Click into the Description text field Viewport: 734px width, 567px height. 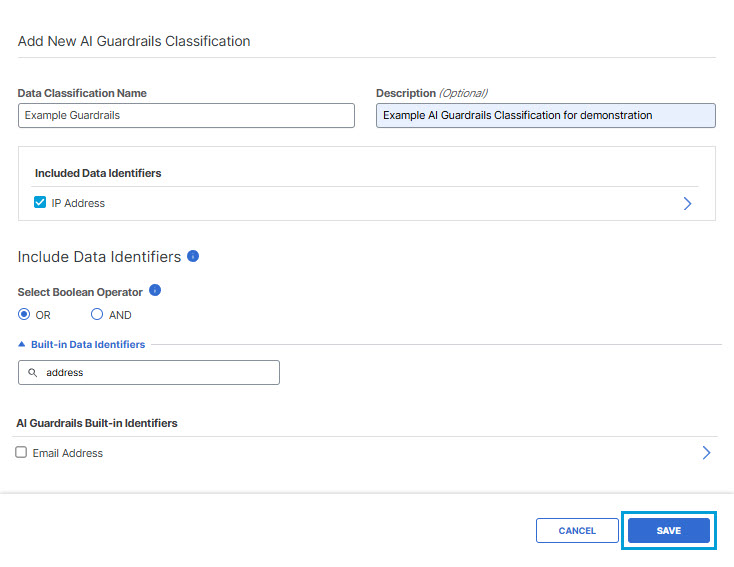pos(546,115)
